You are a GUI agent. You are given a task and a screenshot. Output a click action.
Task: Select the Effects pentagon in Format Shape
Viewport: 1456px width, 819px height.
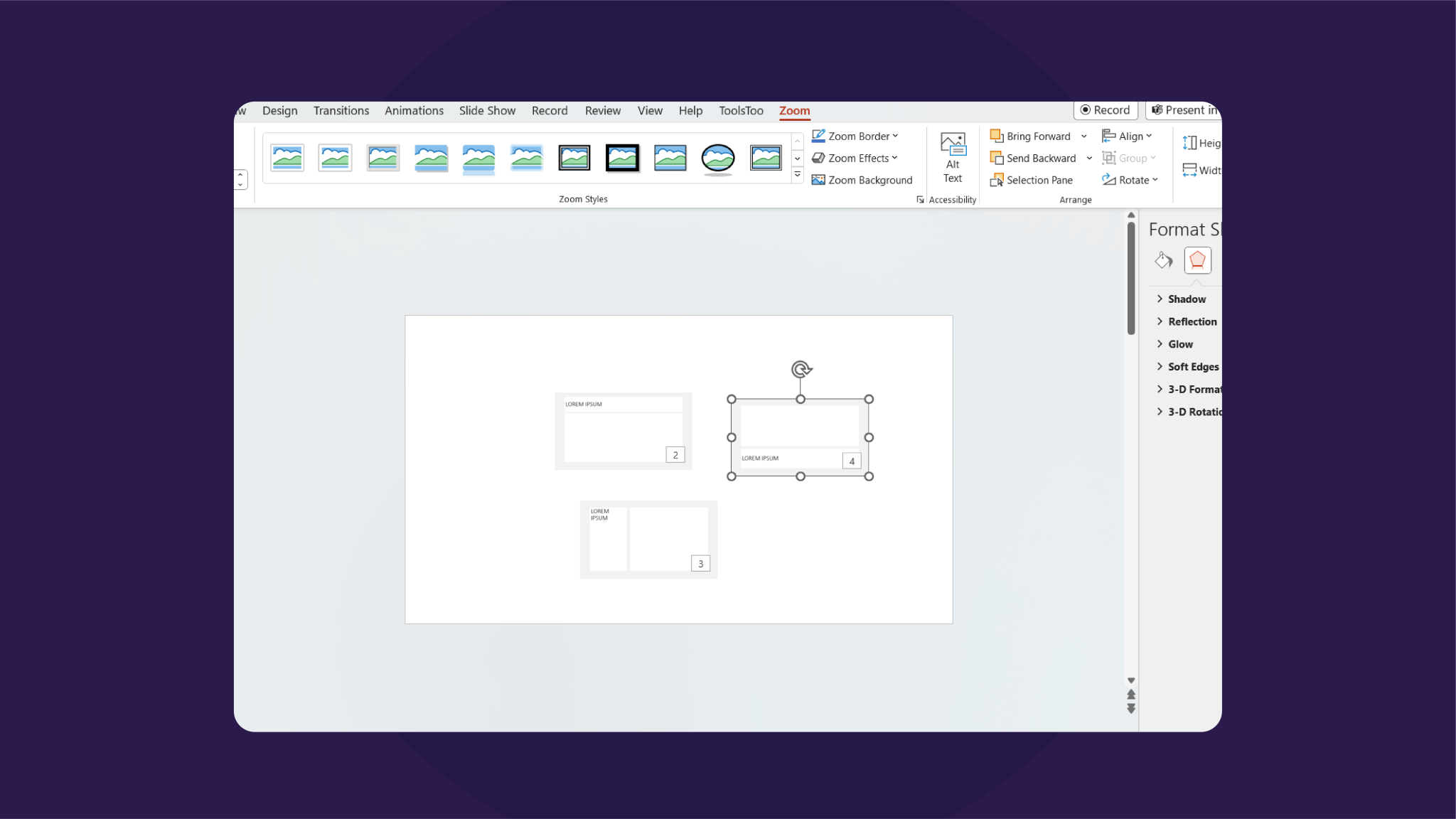click(1197, 259)
